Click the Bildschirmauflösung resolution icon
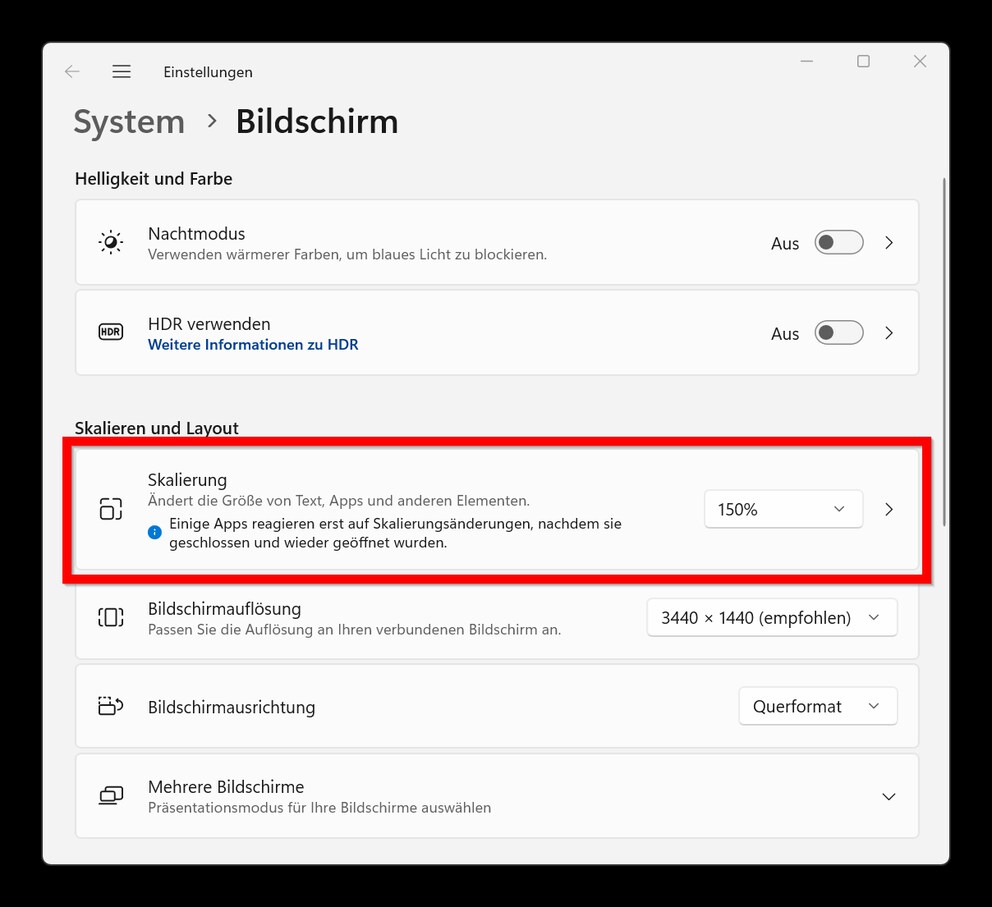Screen dimensions: 992x907 click(x=110, y=618)
